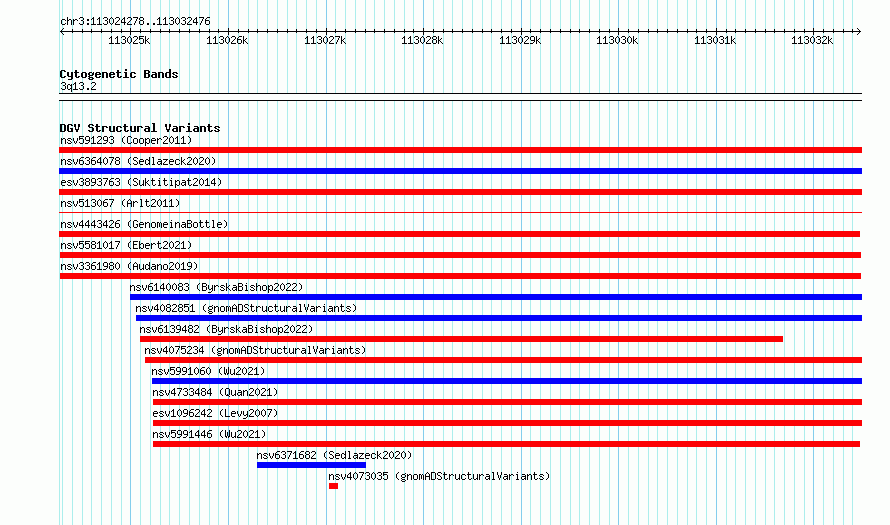Image resolution: width=890 pixels, height=525 pixels.
Task: Select the shorter red bar under nsv6139482
Action: point(461,339)
